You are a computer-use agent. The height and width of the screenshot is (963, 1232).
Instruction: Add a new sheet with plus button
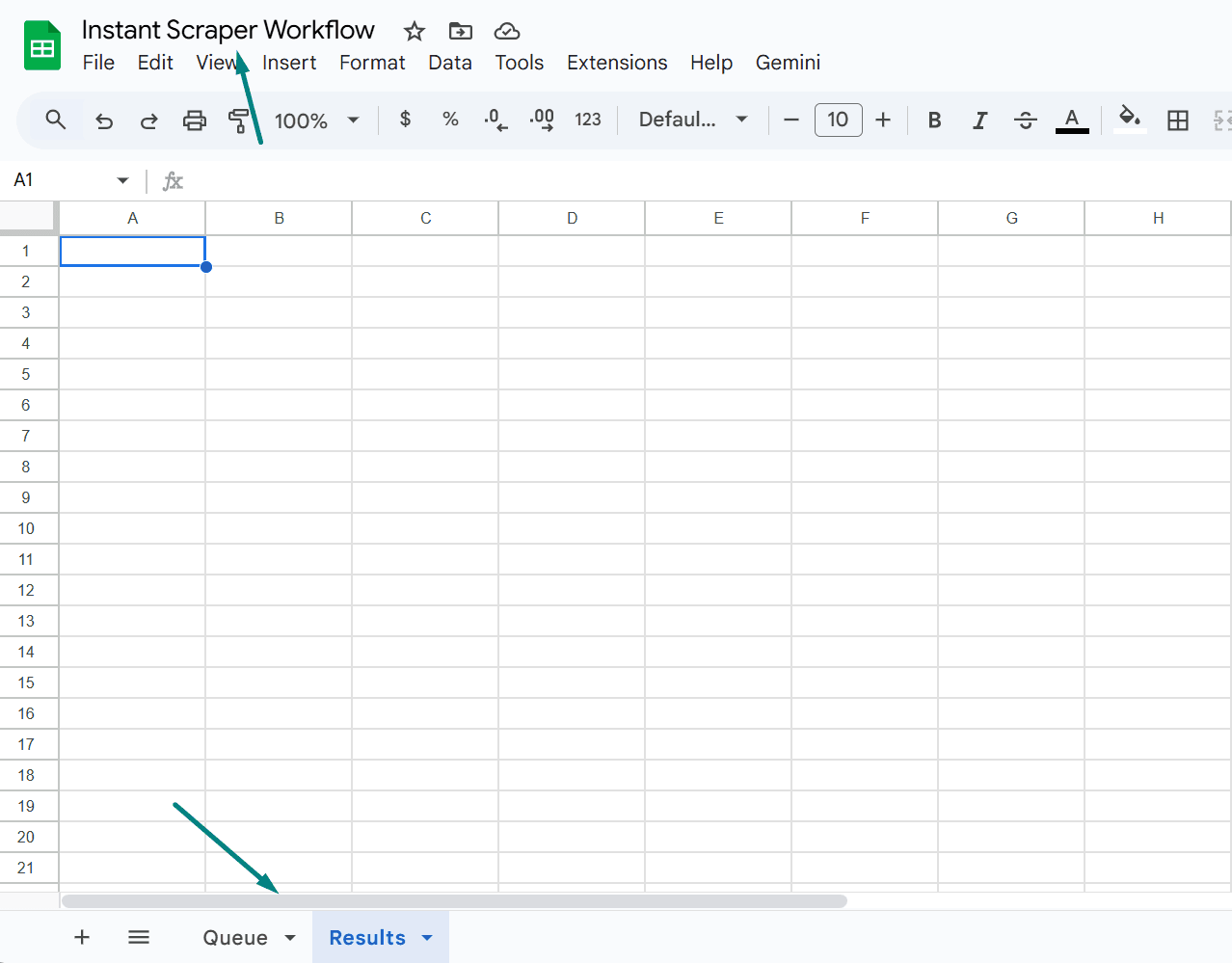point(82,937)
